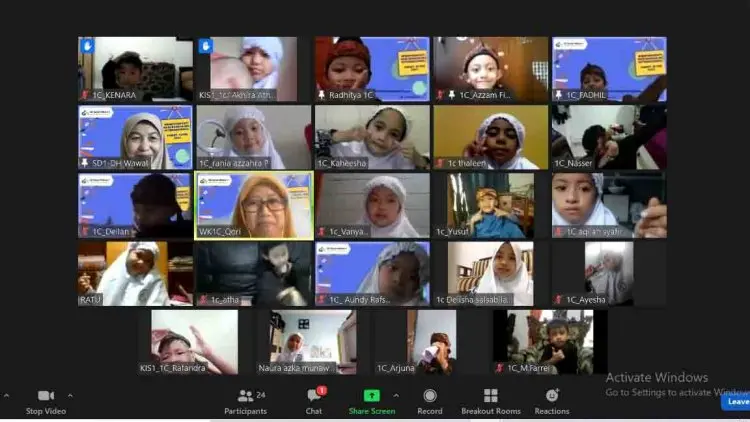The width and height of the screenshot is (750, 422).
Task: Click the 24 participant count
Action: click(261, 395)
